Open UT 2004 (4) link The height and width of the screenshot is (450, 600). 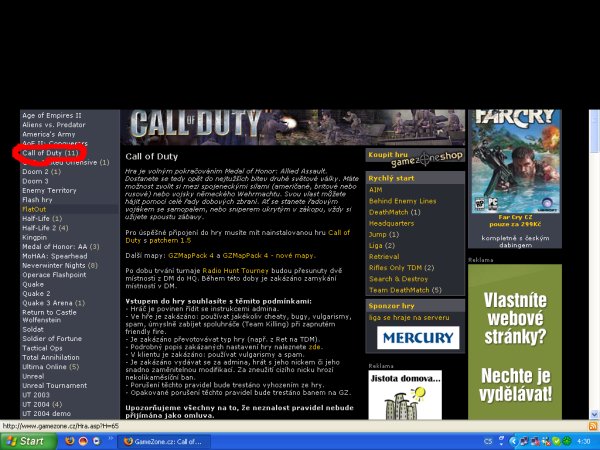[42, 404]
